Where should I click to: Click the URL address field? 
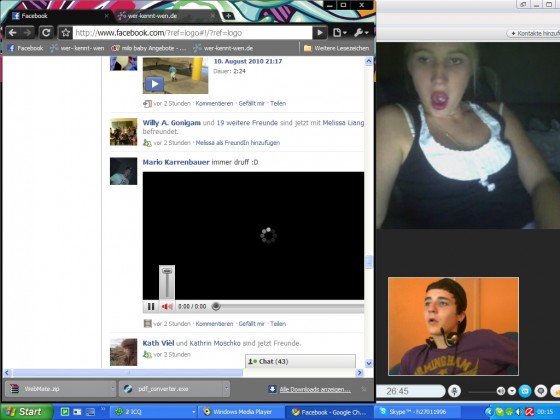click(x=193, y=33)
